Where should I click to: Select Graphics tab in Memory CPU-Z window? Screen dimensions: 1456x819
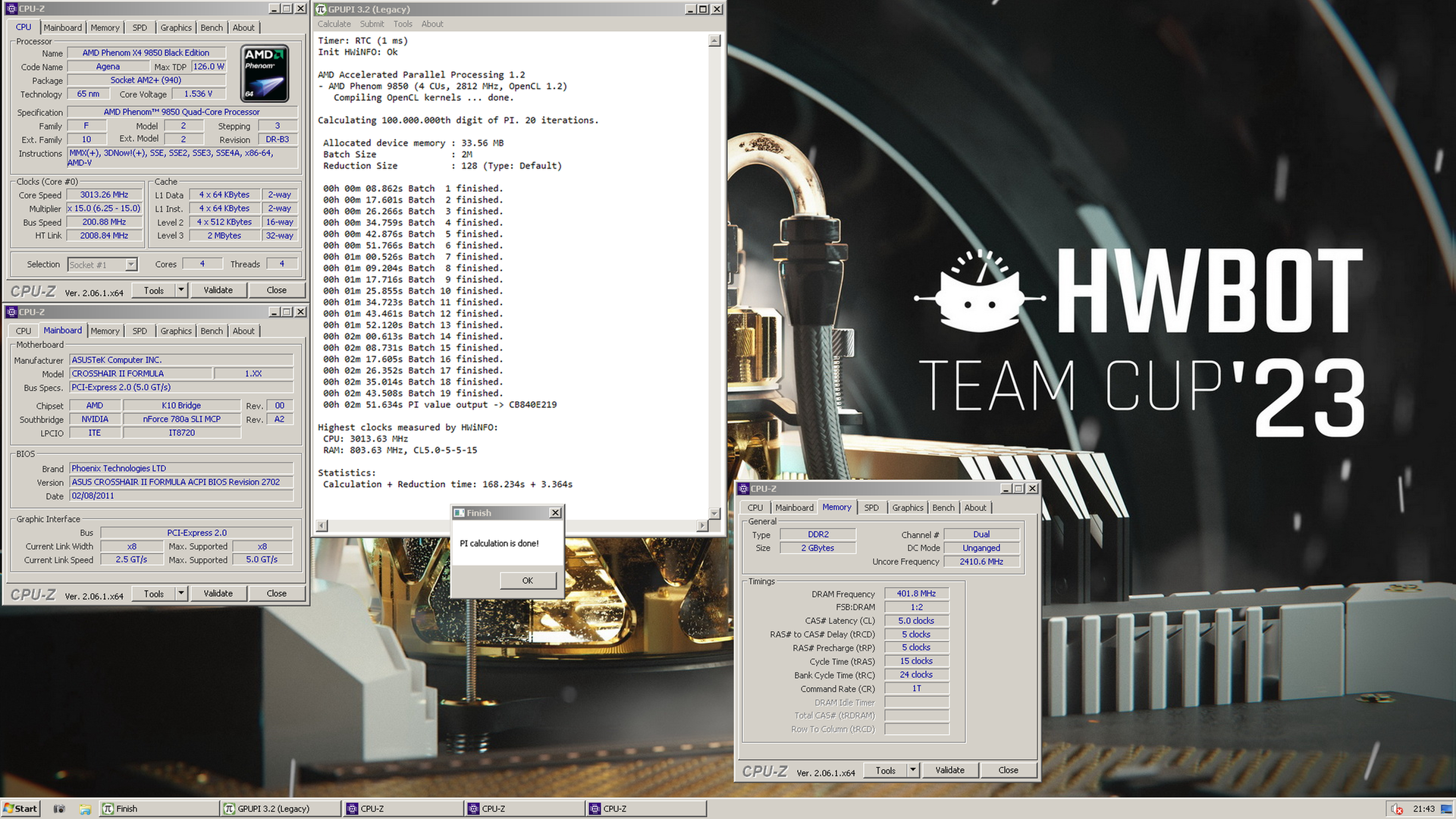[x=908, y=507]
